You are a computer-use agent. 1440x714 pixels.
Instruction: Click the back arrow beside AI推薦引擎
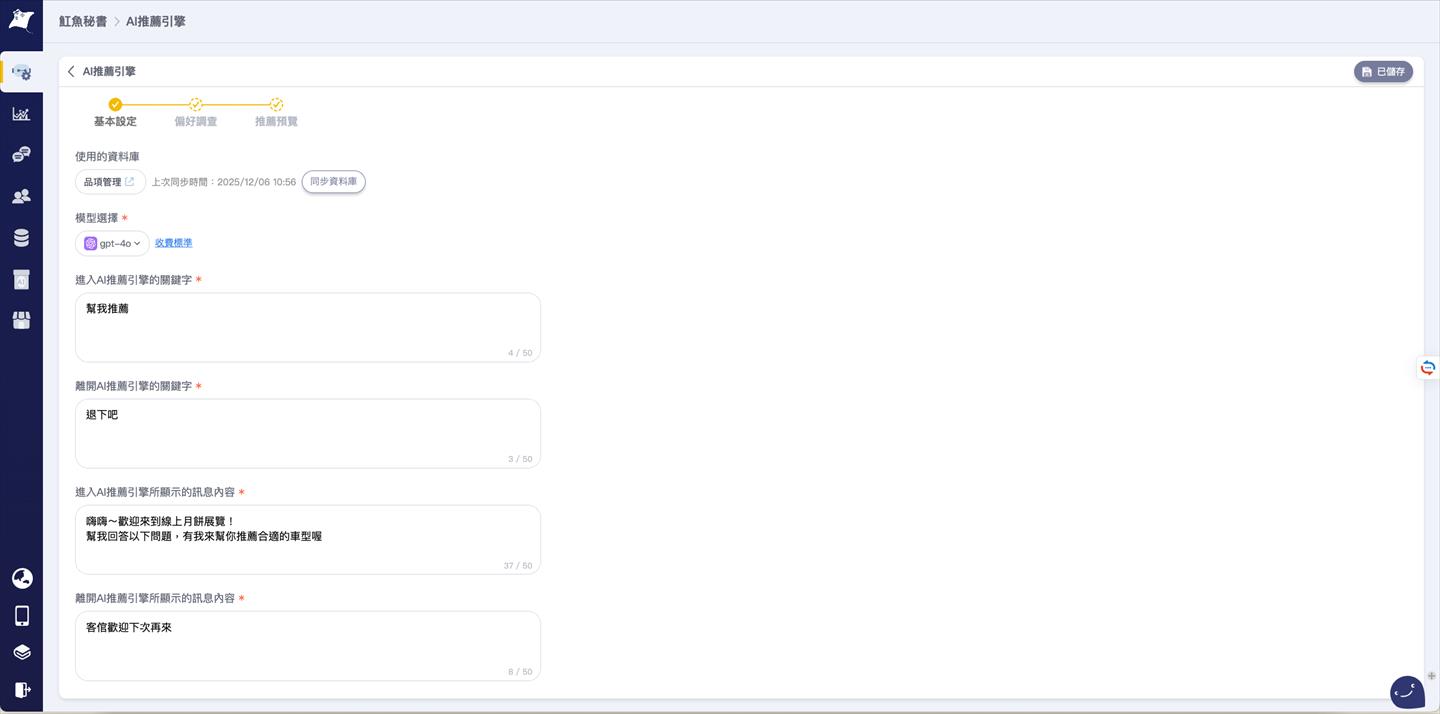point(71,72)
